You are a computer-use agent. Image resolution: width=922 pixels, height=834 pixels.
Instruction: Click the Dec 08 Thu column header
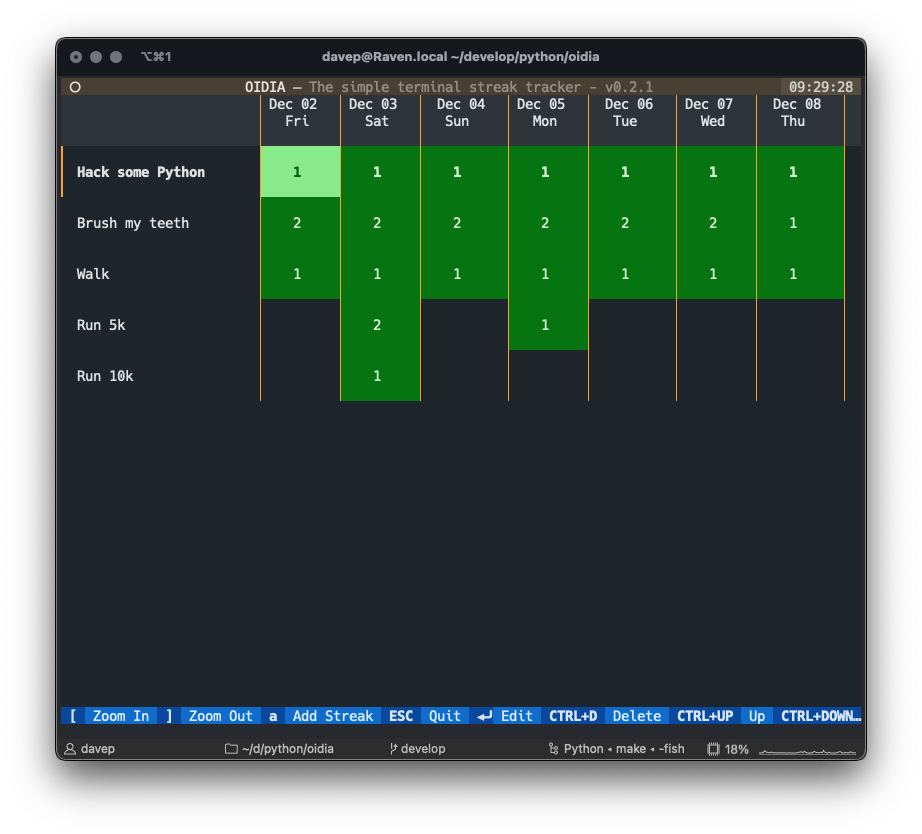796,112
